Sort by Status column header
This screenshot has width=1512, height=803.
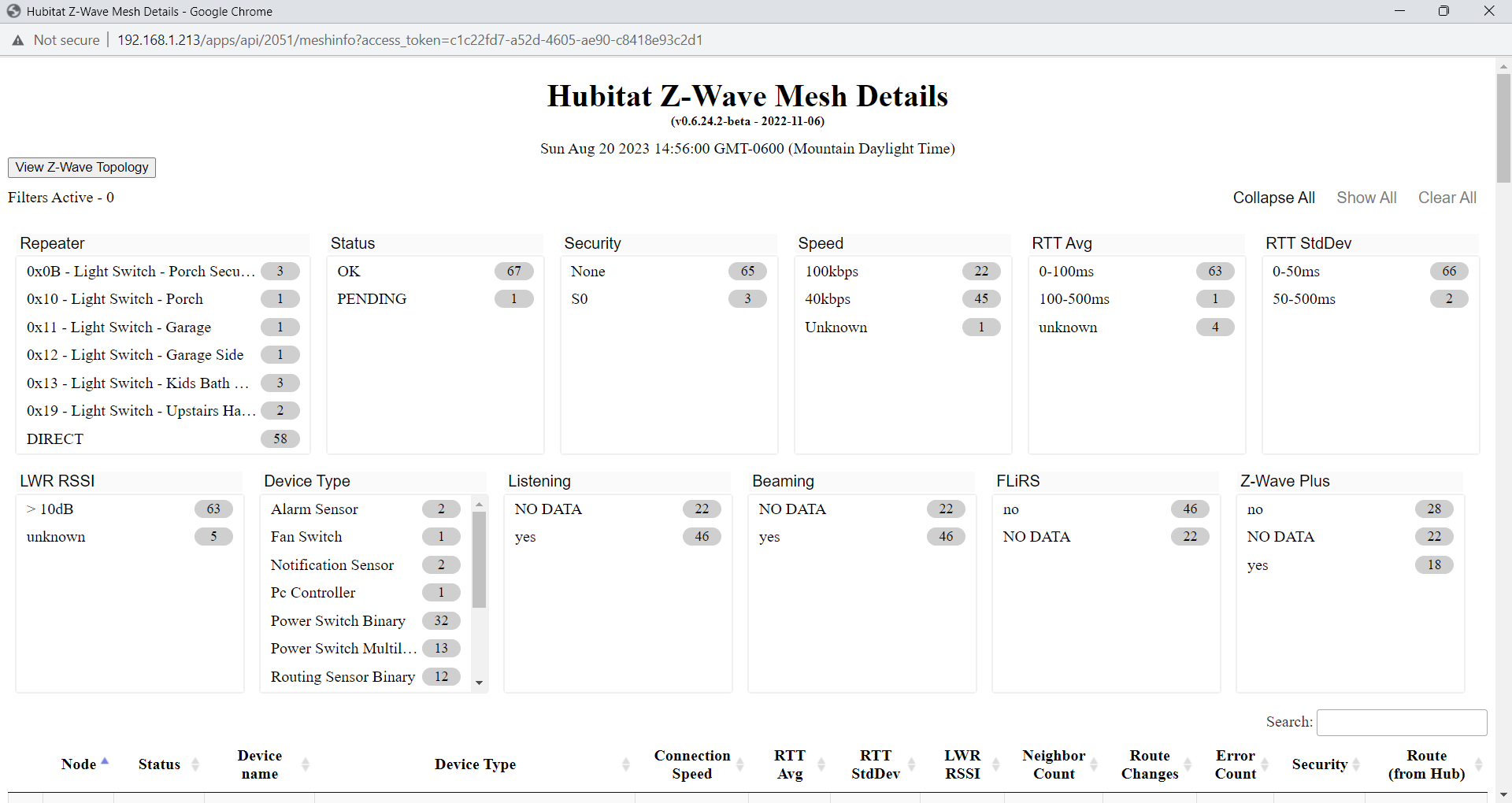click(159, 764)
